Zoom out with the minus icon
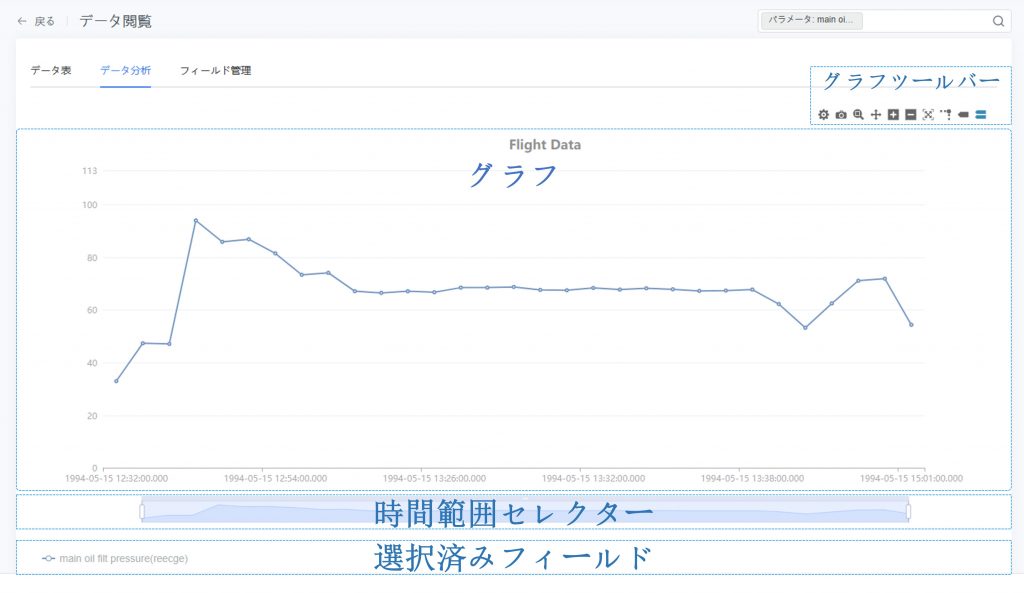1024x593 pixels. (x=910, y=115)
